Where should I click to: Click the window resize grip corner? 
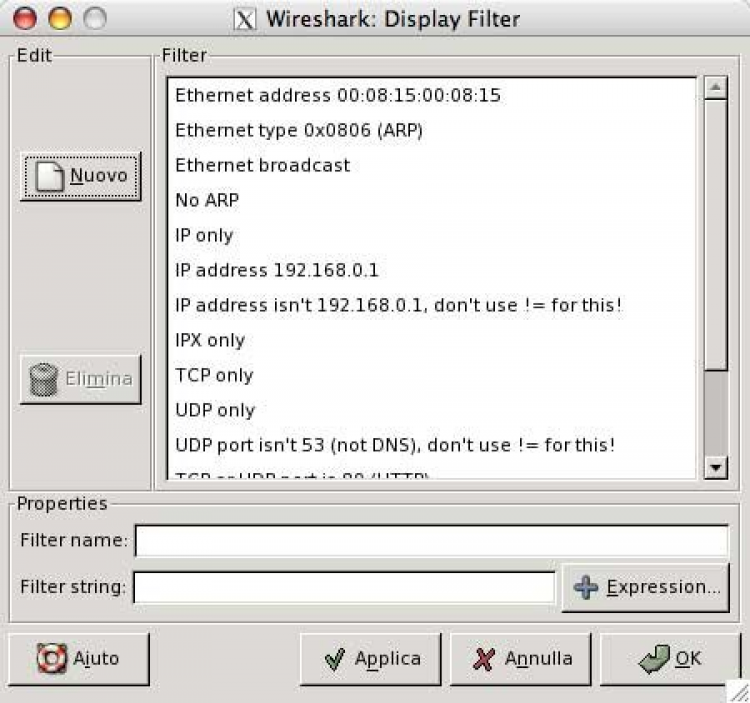tap(738, 692)
